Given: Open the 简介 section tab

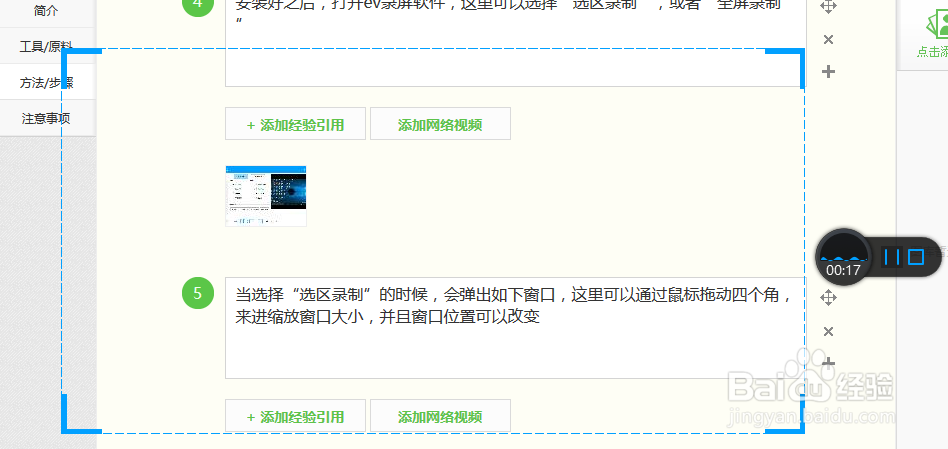Looking at the screenshot, I should [47, 11].
